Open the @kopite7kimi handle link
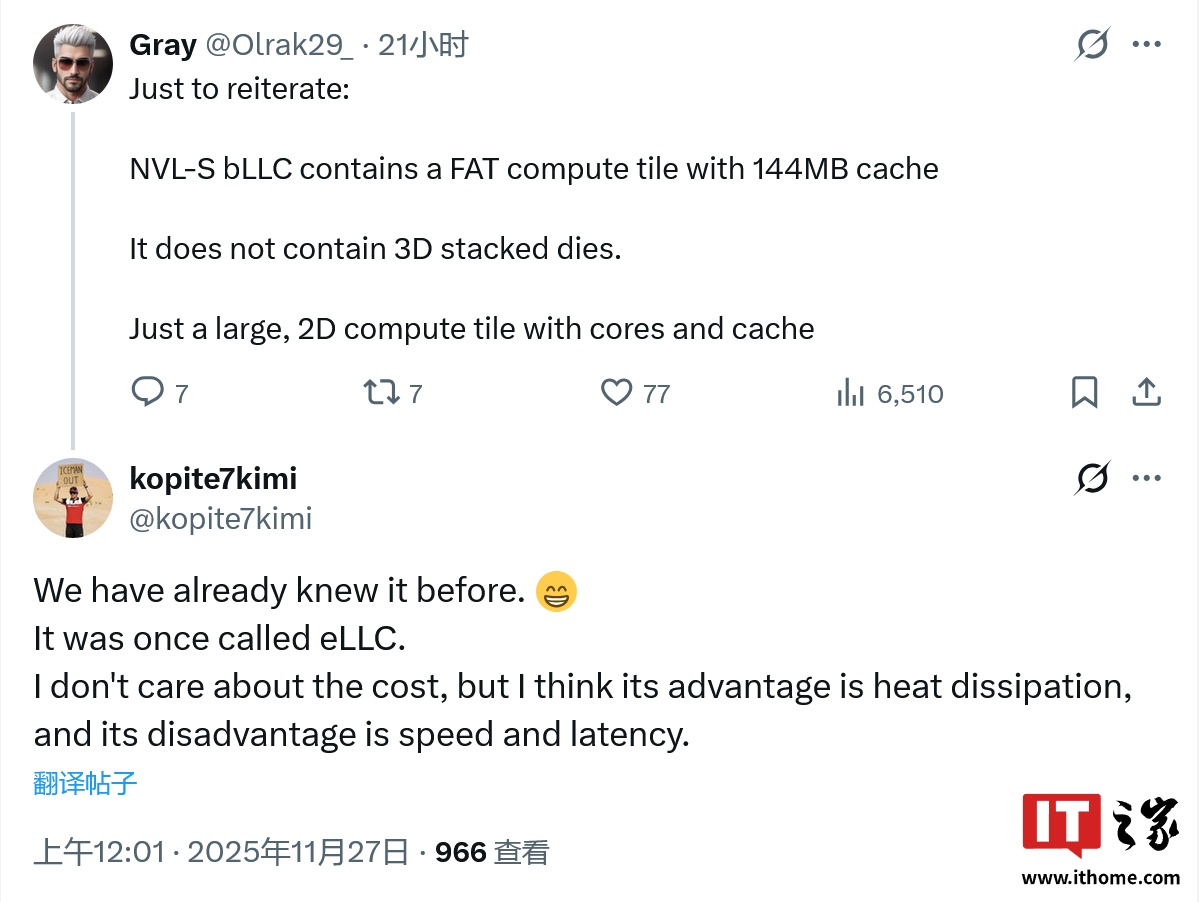 click(221, 518)
